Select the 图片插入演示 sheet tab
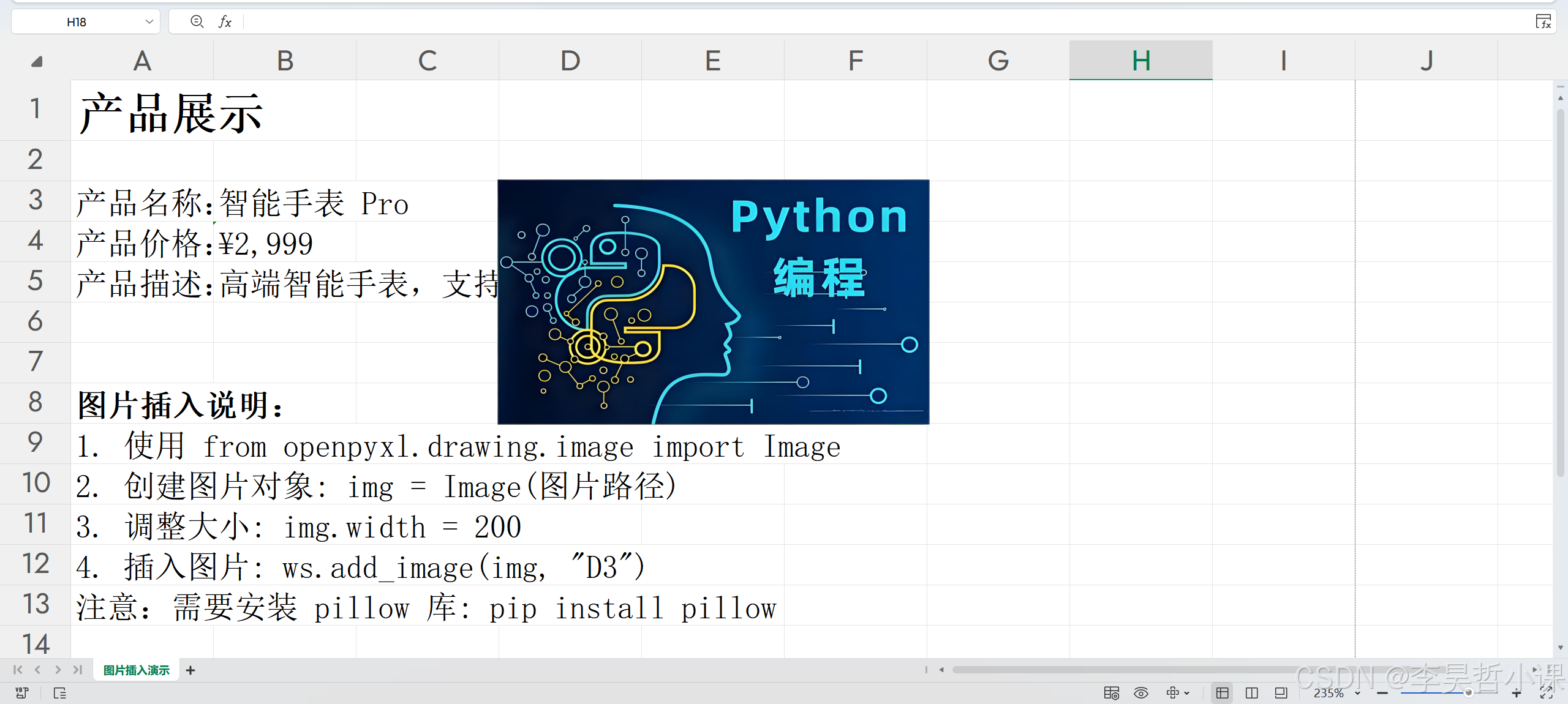Screen dimensions: 1568x704 click(x=137, y=670)
